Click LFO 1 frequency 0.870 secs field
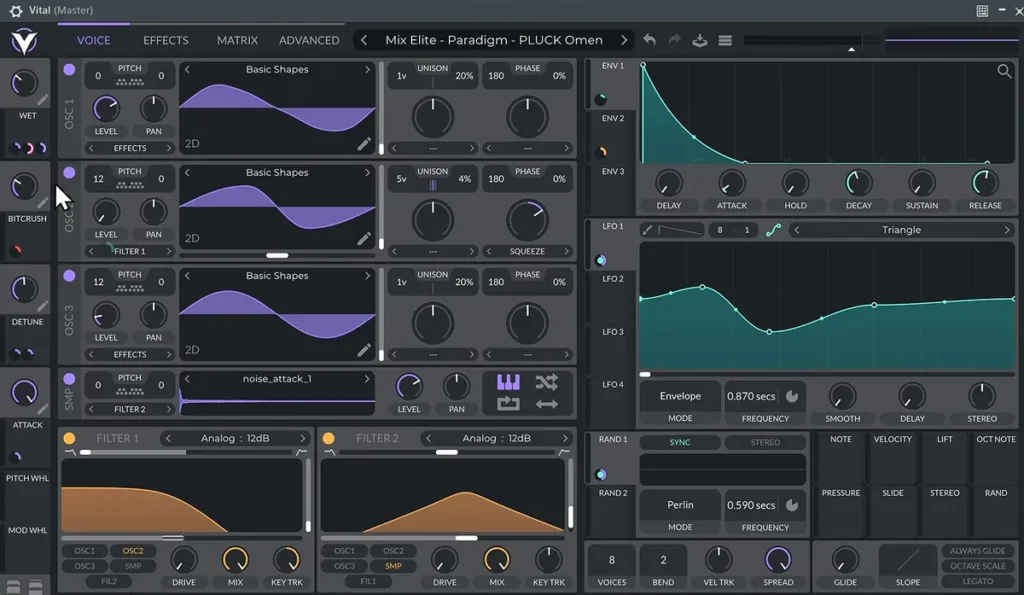The image size is (1024, 595). click(752, 396)
